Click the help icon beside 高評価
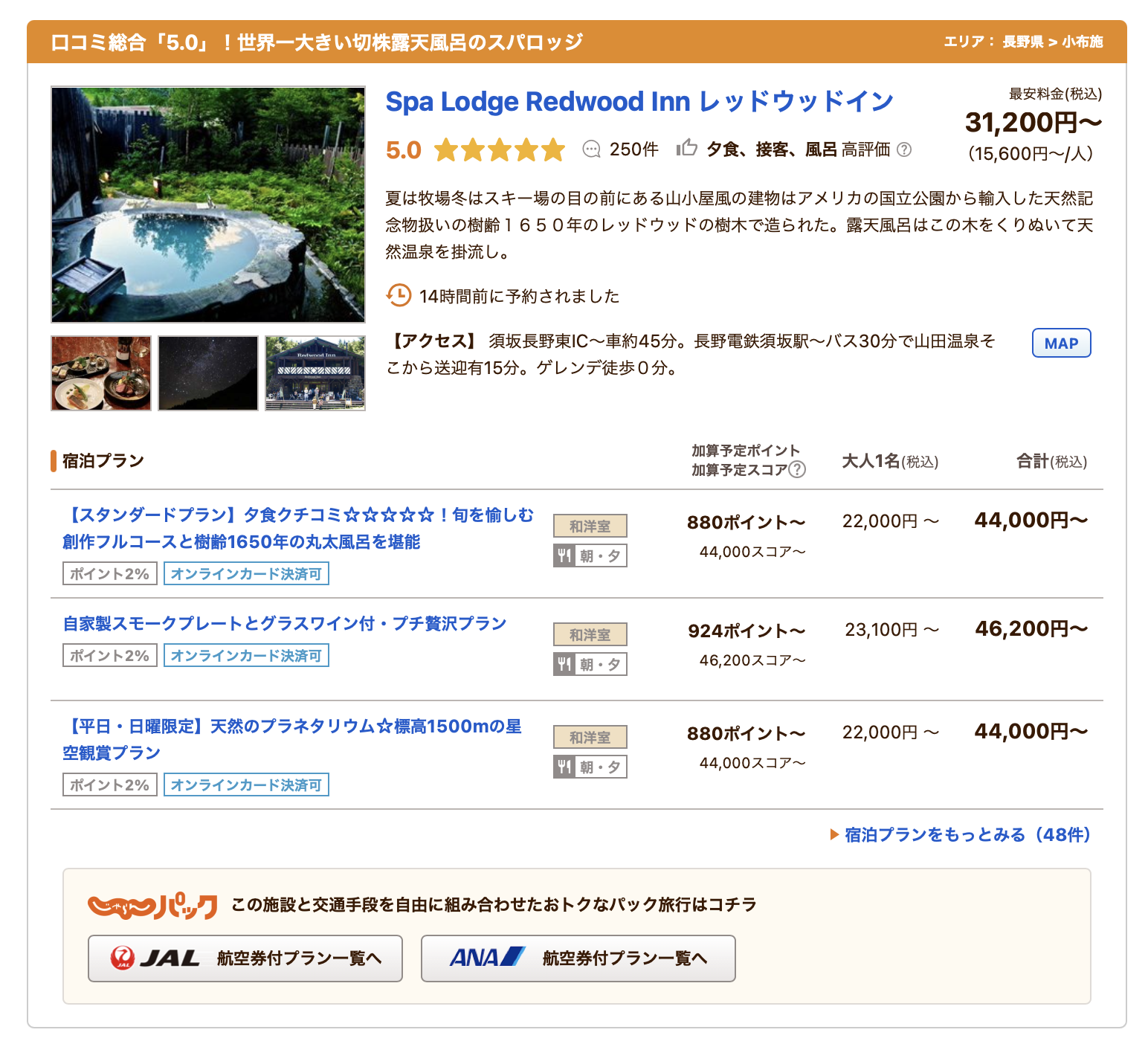Screen dimensions: 1148x1047 904,149
